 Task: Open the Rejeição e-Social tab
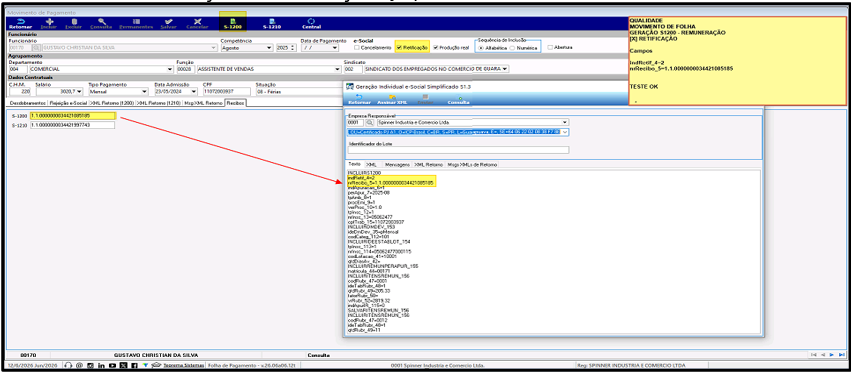tap(68, 103)
